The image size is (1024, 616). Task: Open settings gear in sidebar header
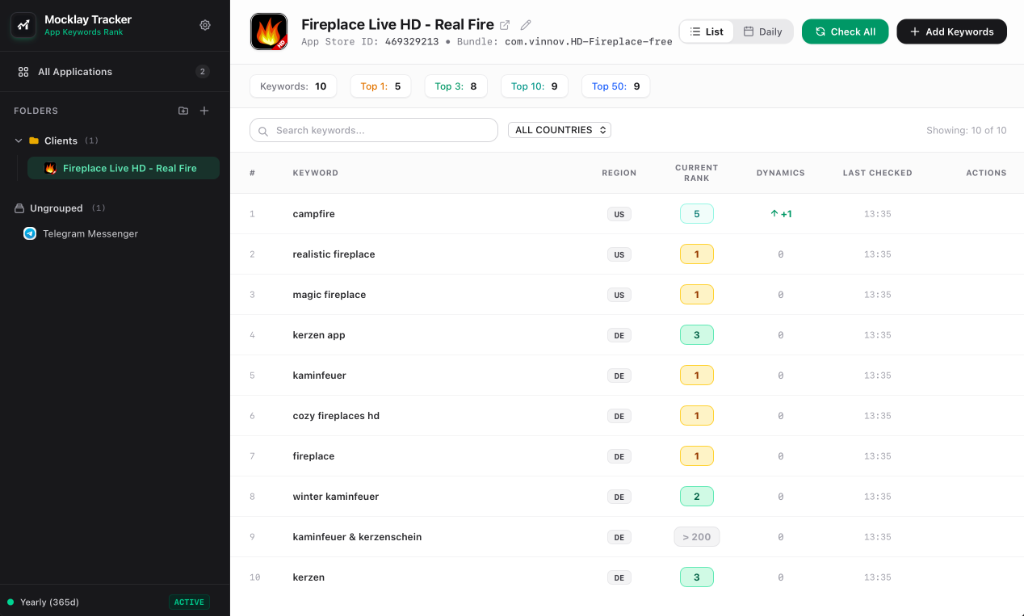(x=205, y=25)
